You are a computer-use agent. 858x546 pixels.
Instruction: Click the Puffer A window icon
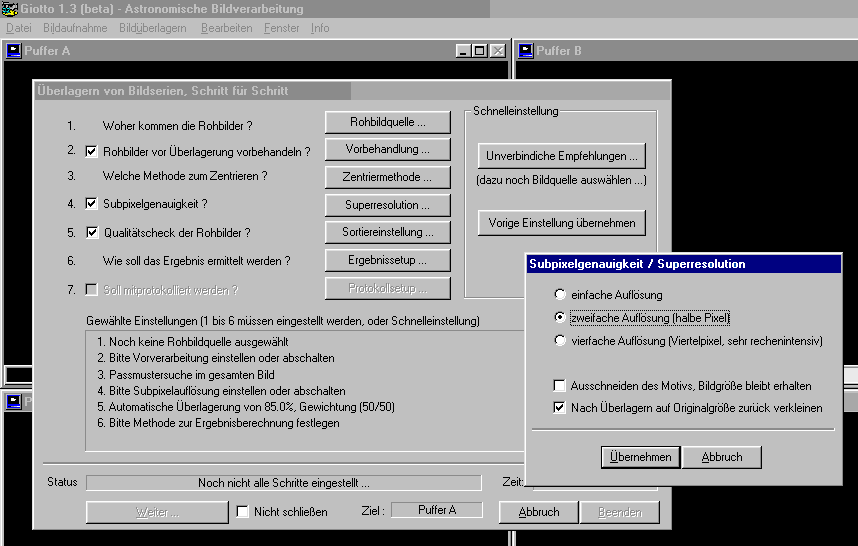14,50
